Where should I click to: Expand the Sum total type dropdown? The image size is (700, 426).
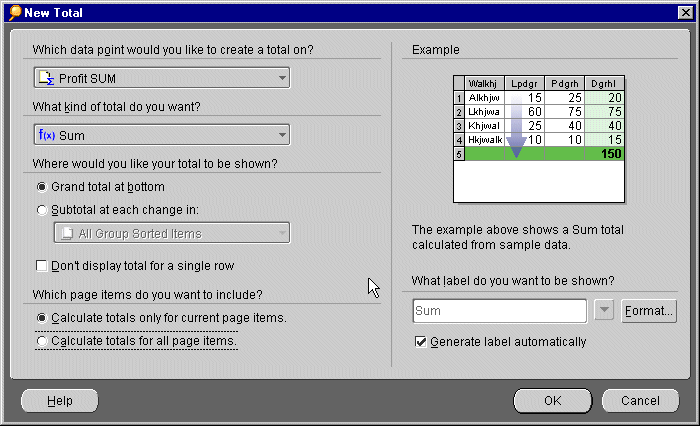(x=282, y=135)
